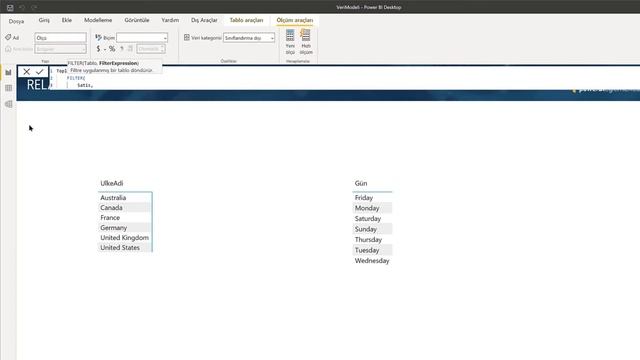This screenshot has height=360, width=640.
Task: Apply thousands separator comma icon
Action: 122,49
